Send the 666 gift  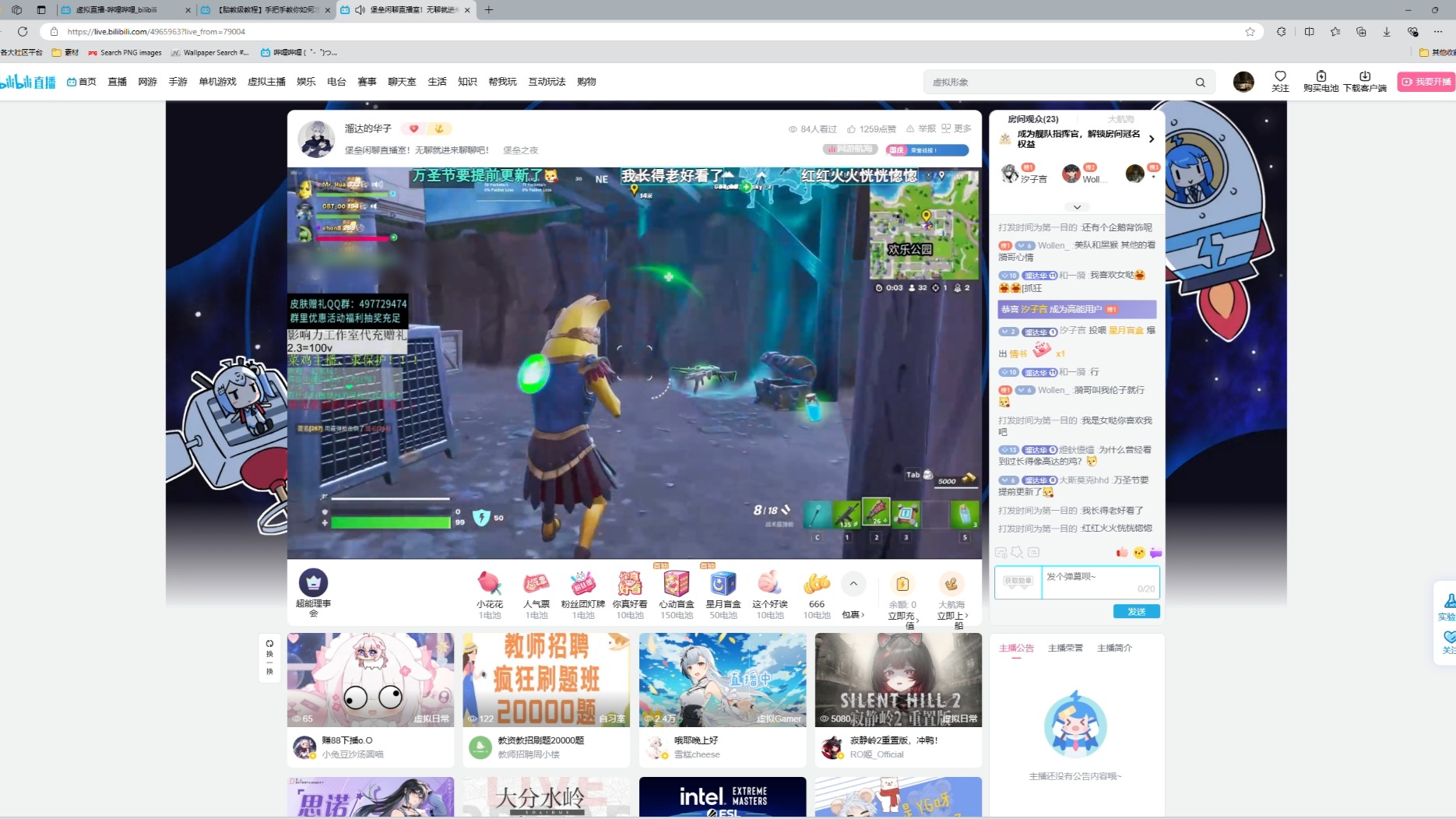(x=817, y=596)
